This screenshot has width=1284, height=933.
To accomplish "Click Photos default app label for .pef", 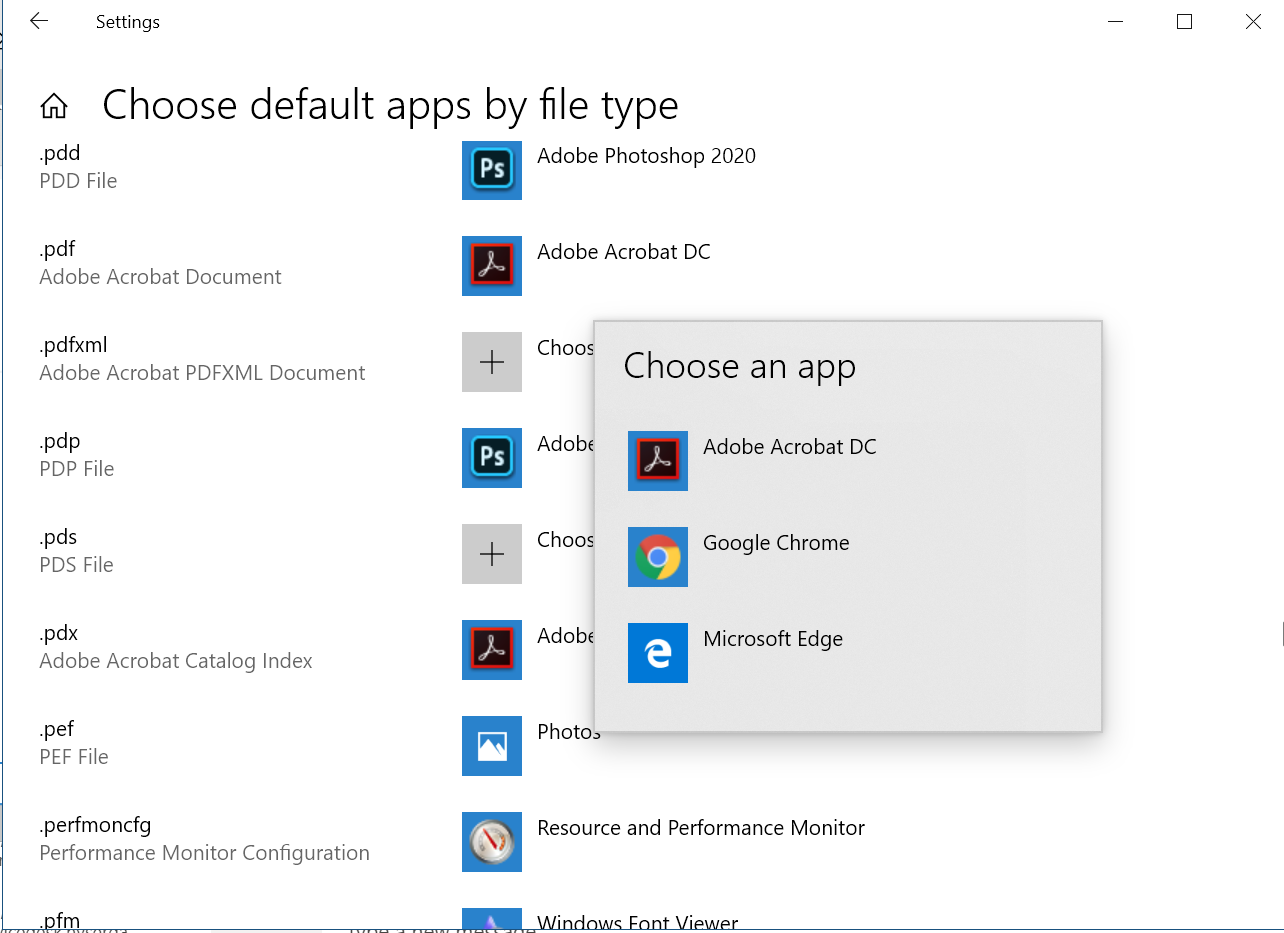I will [568, 732].
